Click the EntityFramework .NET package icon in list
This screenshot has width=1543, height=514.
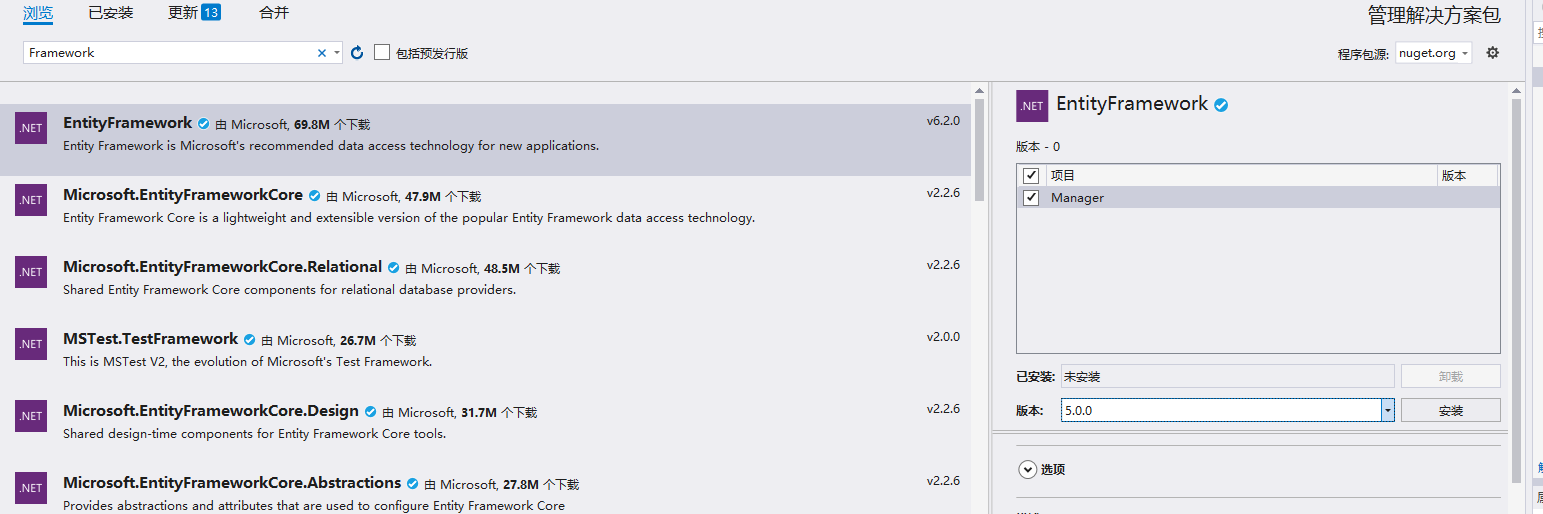tap(31, 128)
